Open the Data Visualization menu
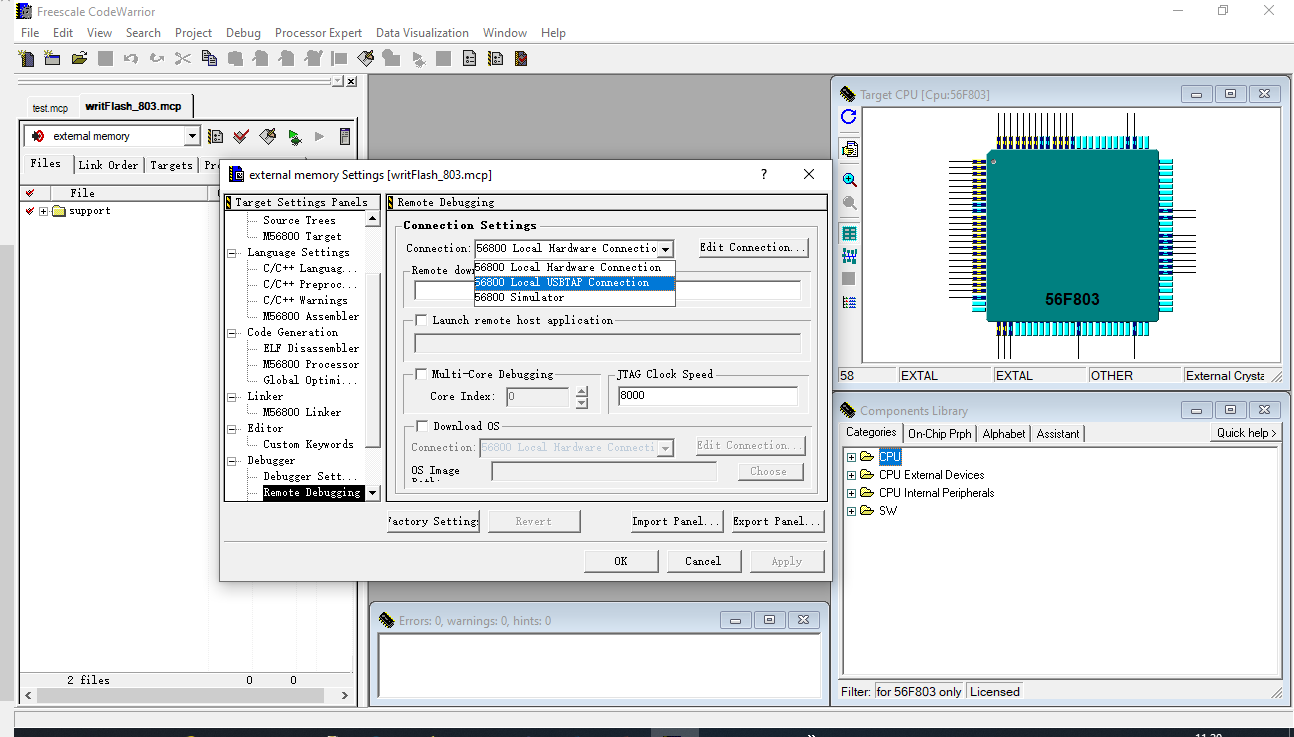The width and height of the screenshot is (1294, 737). pyautogui.click(x=422, y=33)
